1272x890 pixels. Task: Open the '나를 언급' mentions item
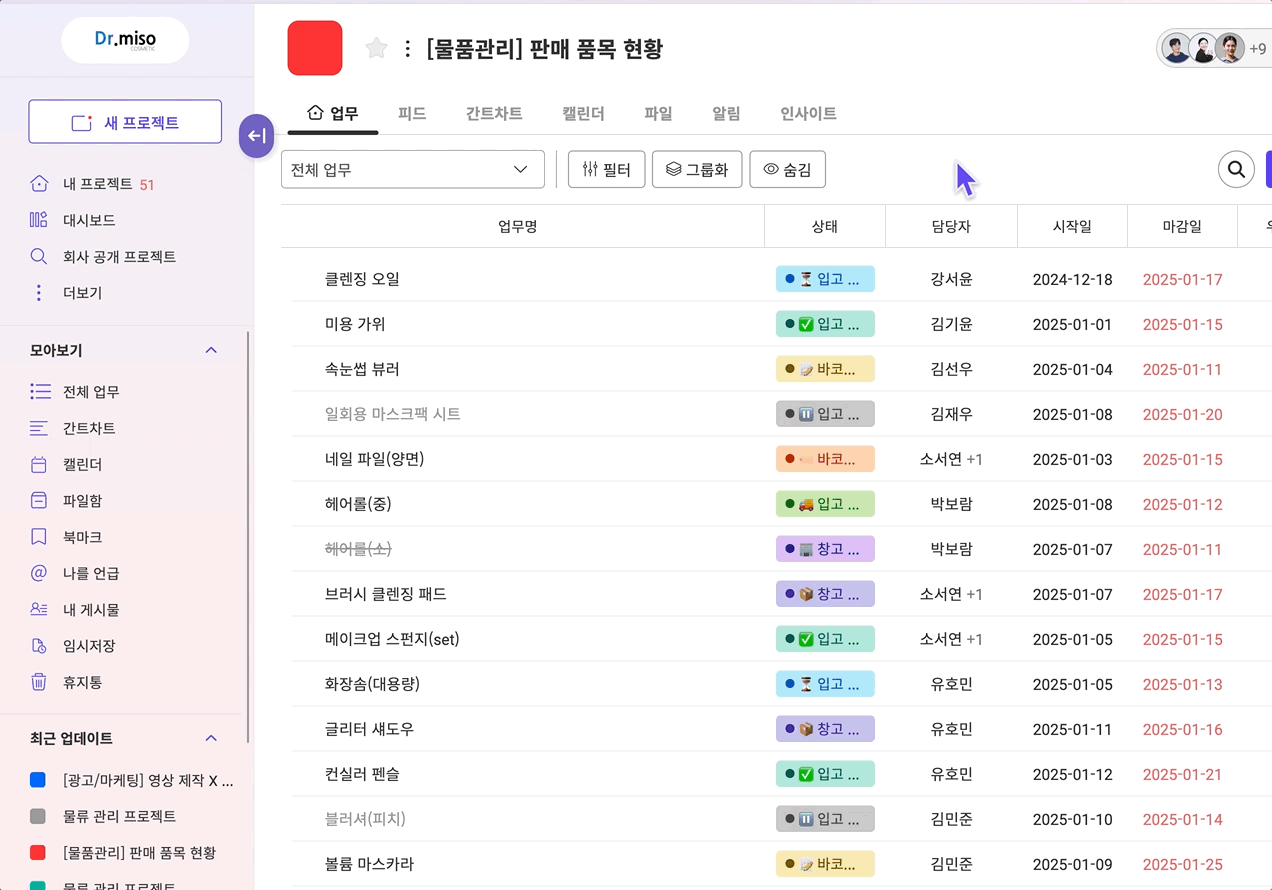(x=90, y=574)
